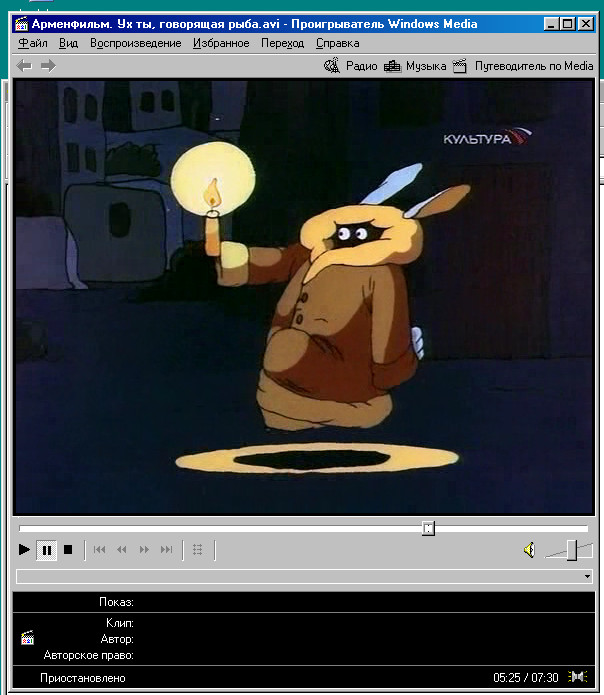
Task: Click the fast forward icon
Action: click(x=144, y=550)
